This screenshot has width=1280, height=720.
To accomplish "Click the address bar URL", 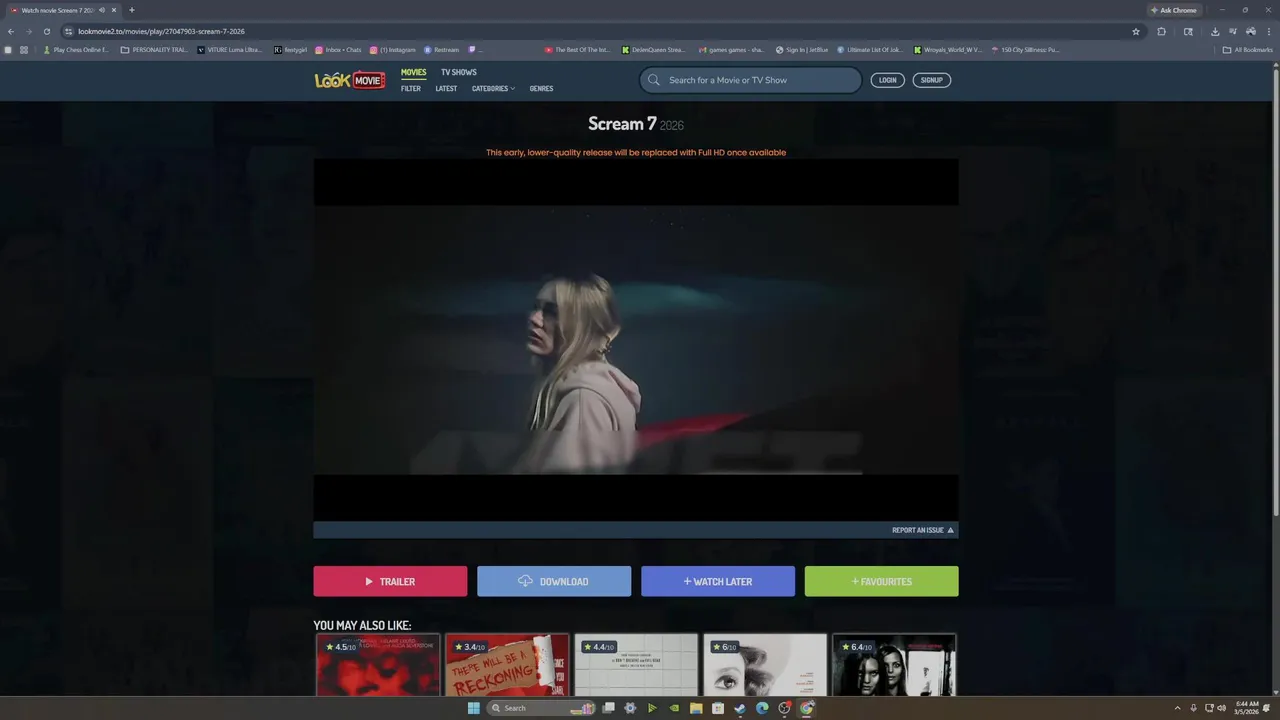I will click(161, 31).
